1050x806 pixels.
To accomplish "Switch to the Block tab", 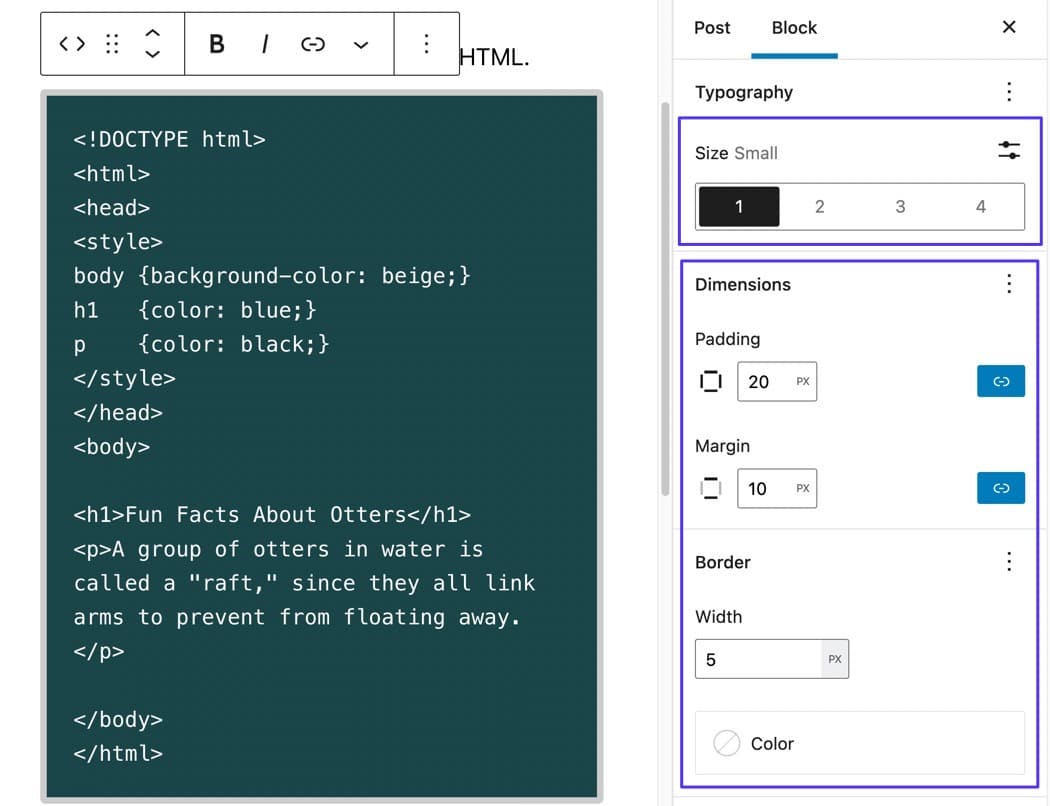I will [794, 28].
